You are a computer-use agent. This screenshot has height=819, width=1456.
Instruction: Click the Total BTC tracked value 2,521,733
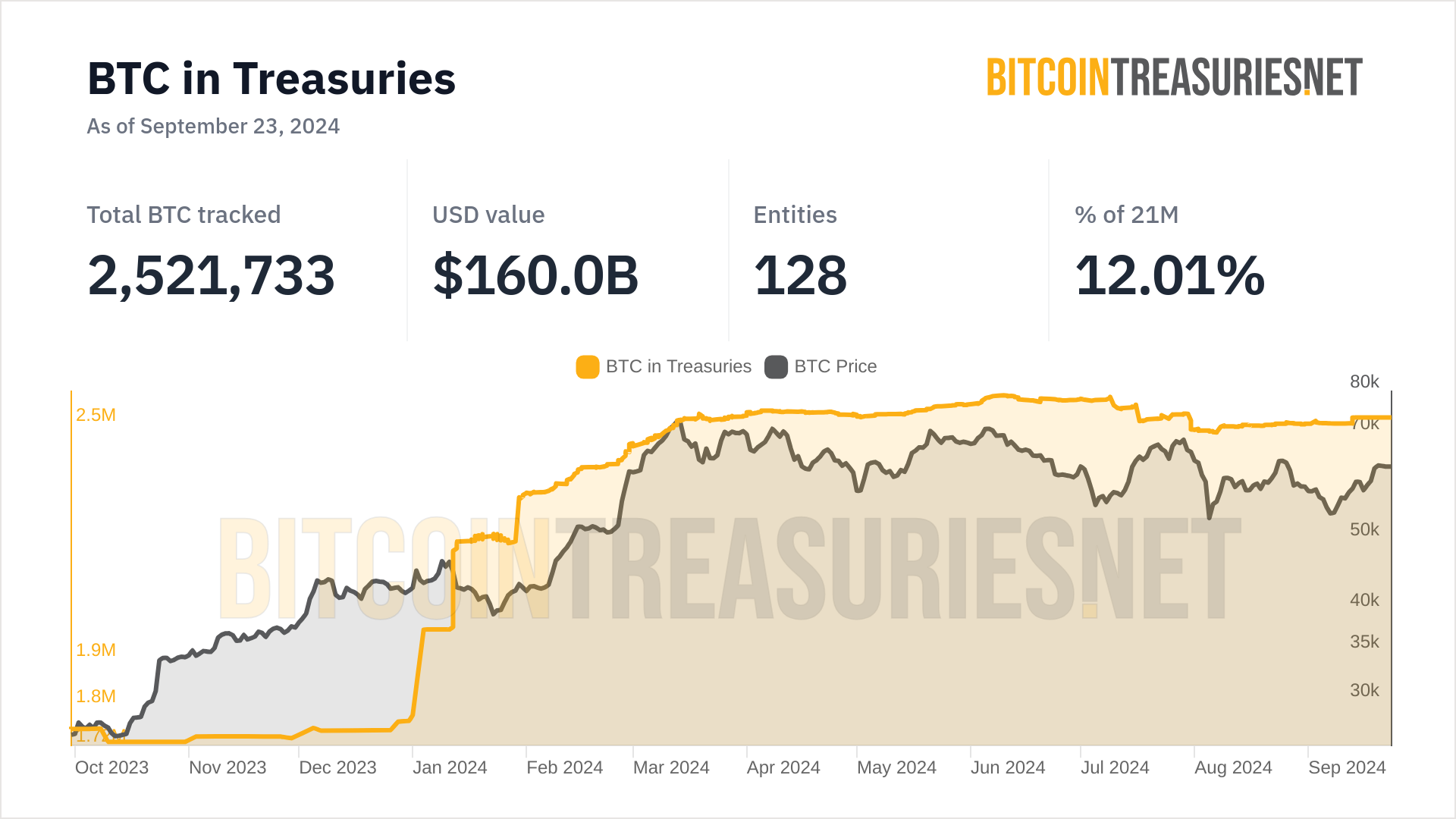point(211,275)
